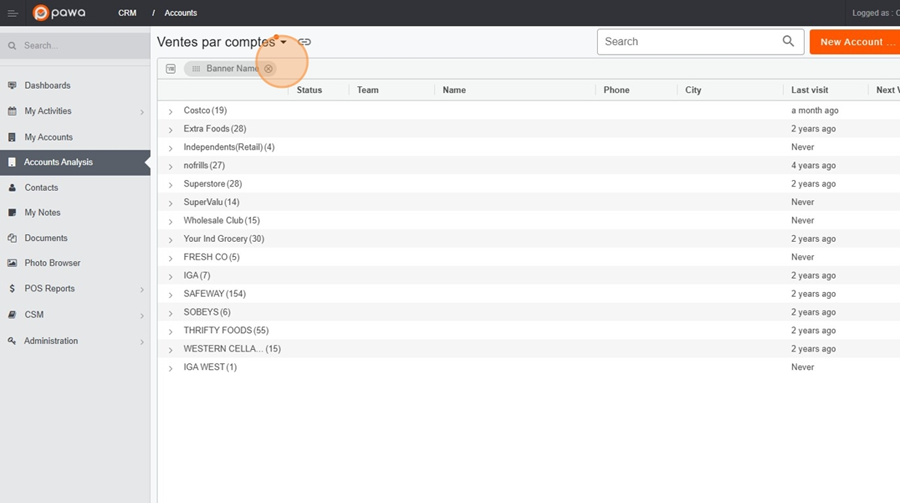The image size is (900, 503).
Task: Click the Photo Browser image icon
Action: [12, 263]
